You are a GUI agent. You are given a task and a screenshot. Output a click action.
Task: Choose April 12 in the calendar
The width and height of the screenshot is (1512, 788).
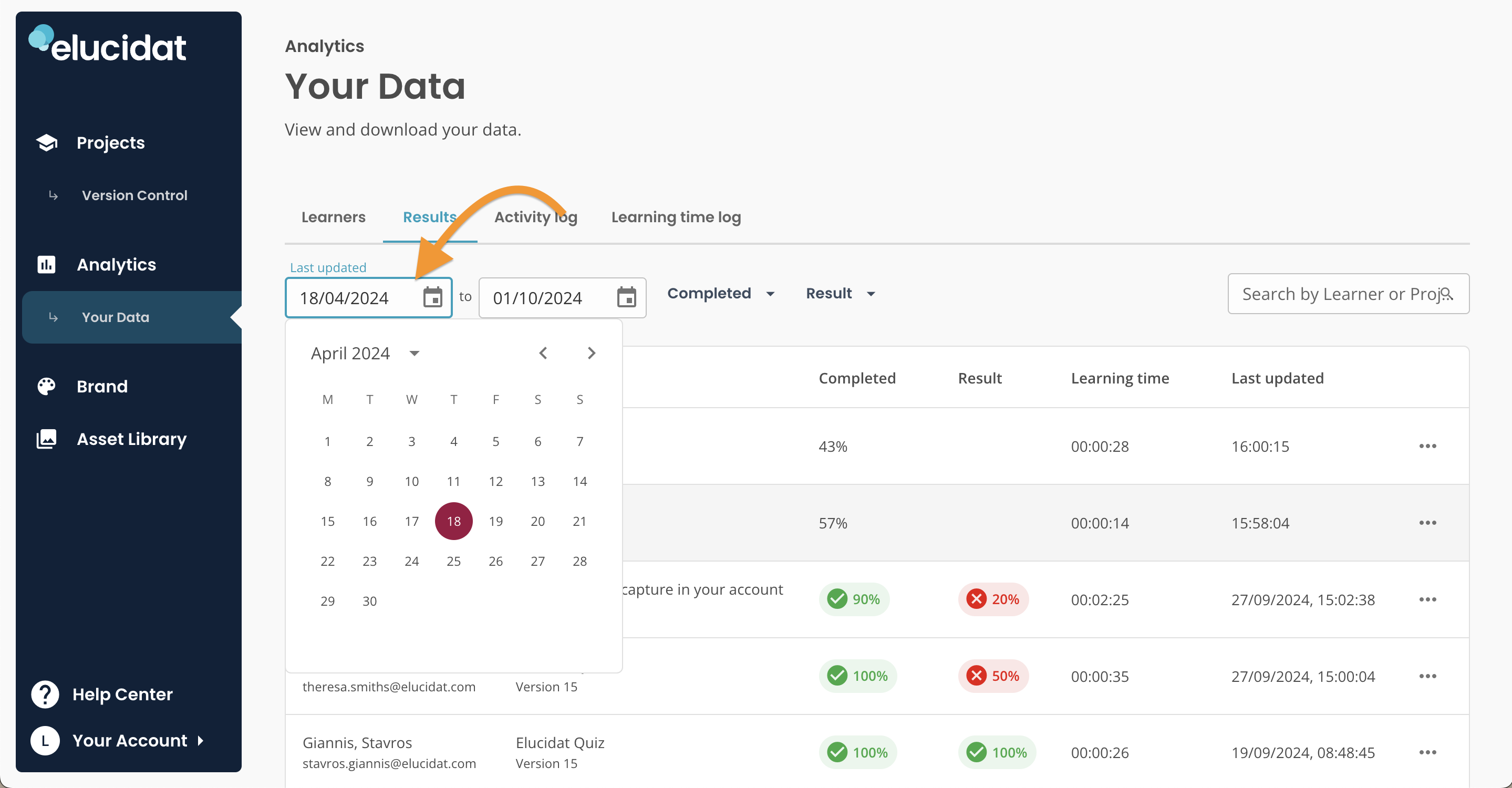[x=495, y=481]
